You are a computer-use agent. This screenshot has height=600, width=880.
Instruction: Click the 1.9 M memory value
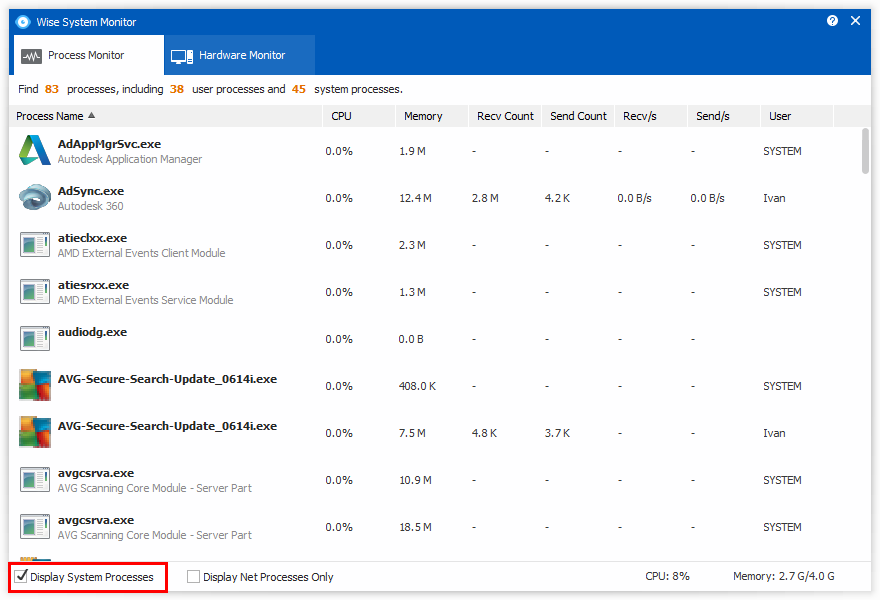point(412,151)
